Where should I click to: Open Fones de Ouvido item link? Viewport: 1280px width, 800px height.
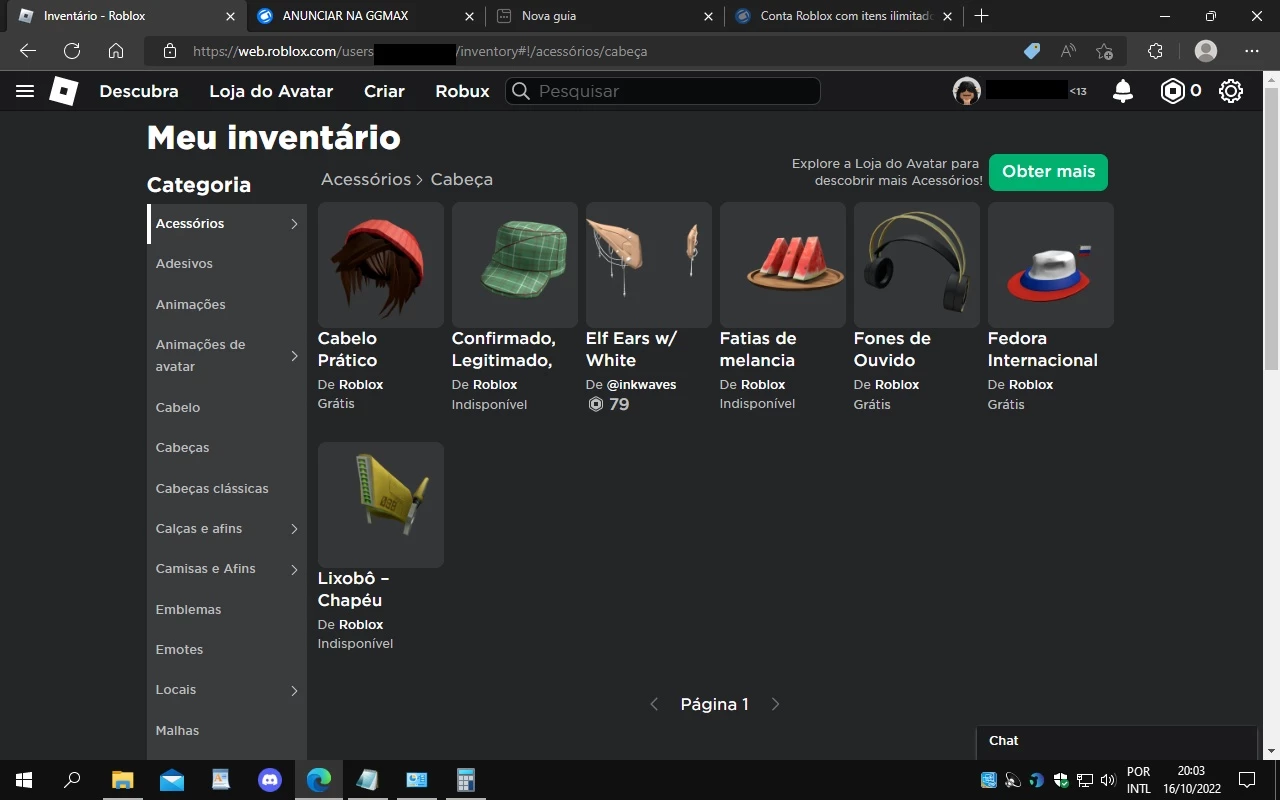click(x=892, y=349)
